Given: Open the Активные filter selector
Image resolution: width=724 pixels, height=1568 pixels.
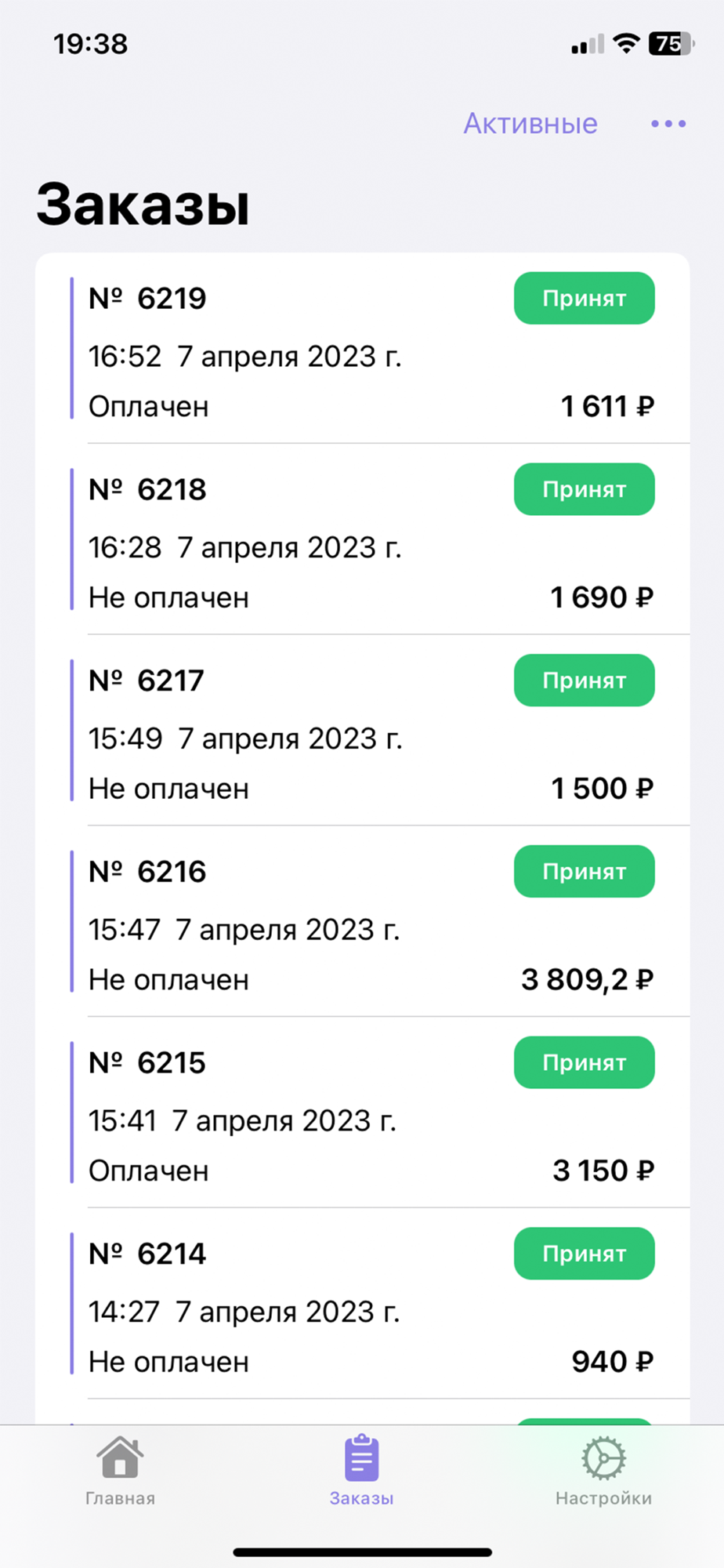Looking at the screenshot, I should pos(530,124).
